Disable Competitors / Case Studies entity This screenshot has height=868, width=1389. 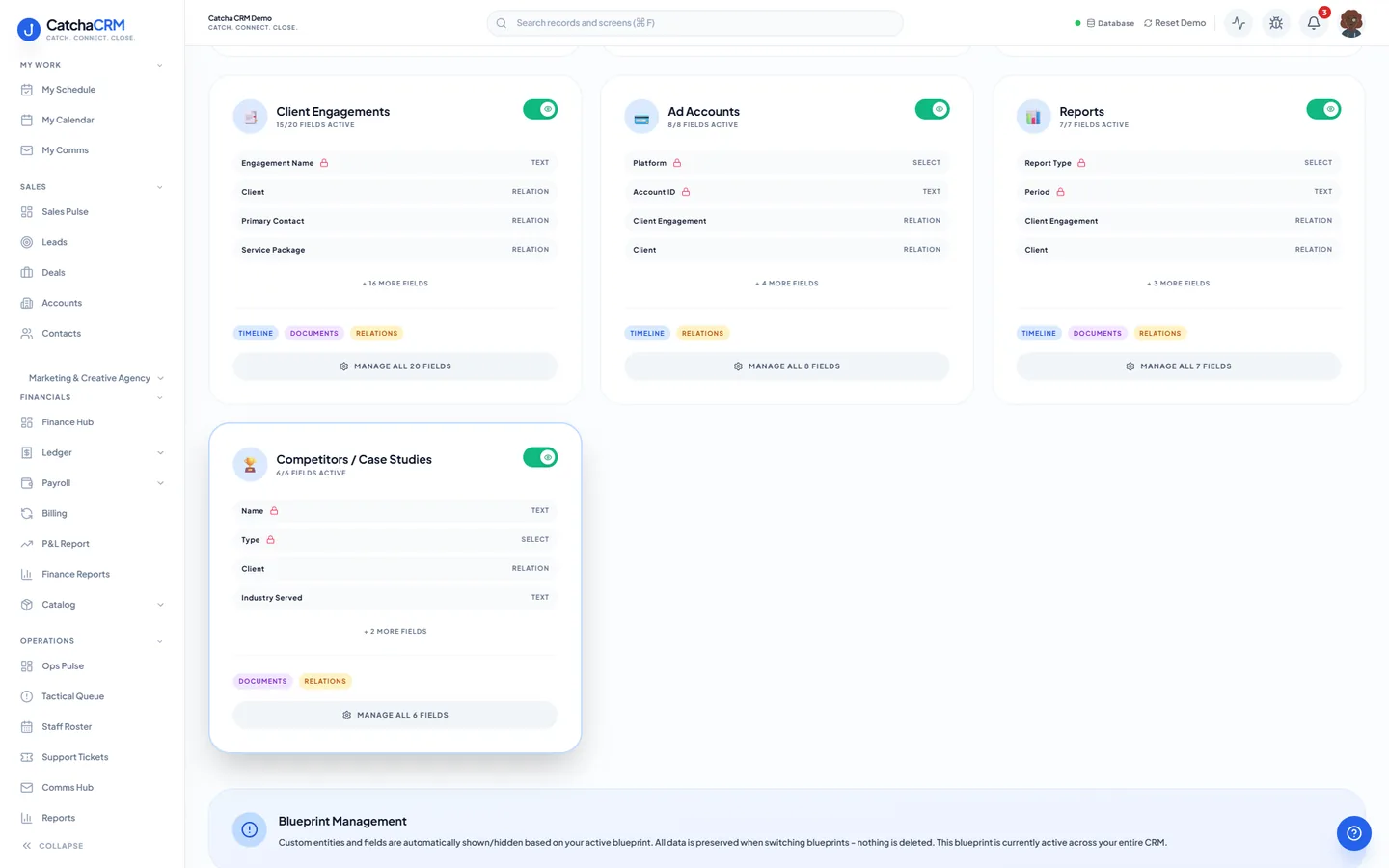pos(540,457)
